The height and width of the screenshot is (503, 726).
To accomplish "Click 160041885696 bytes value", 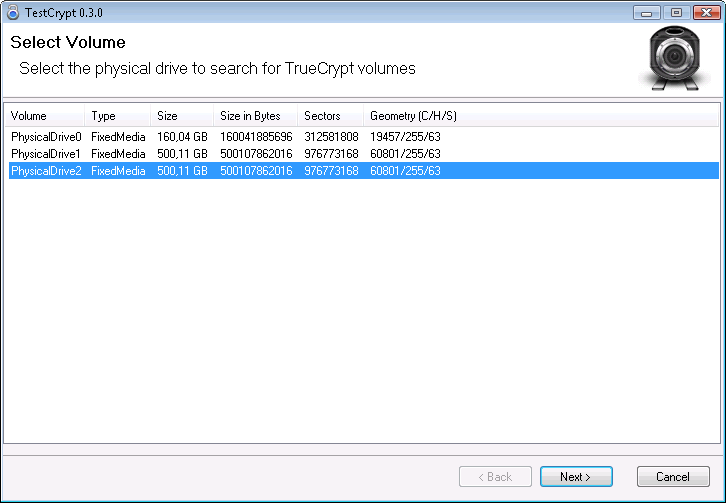I will [256, 137].
